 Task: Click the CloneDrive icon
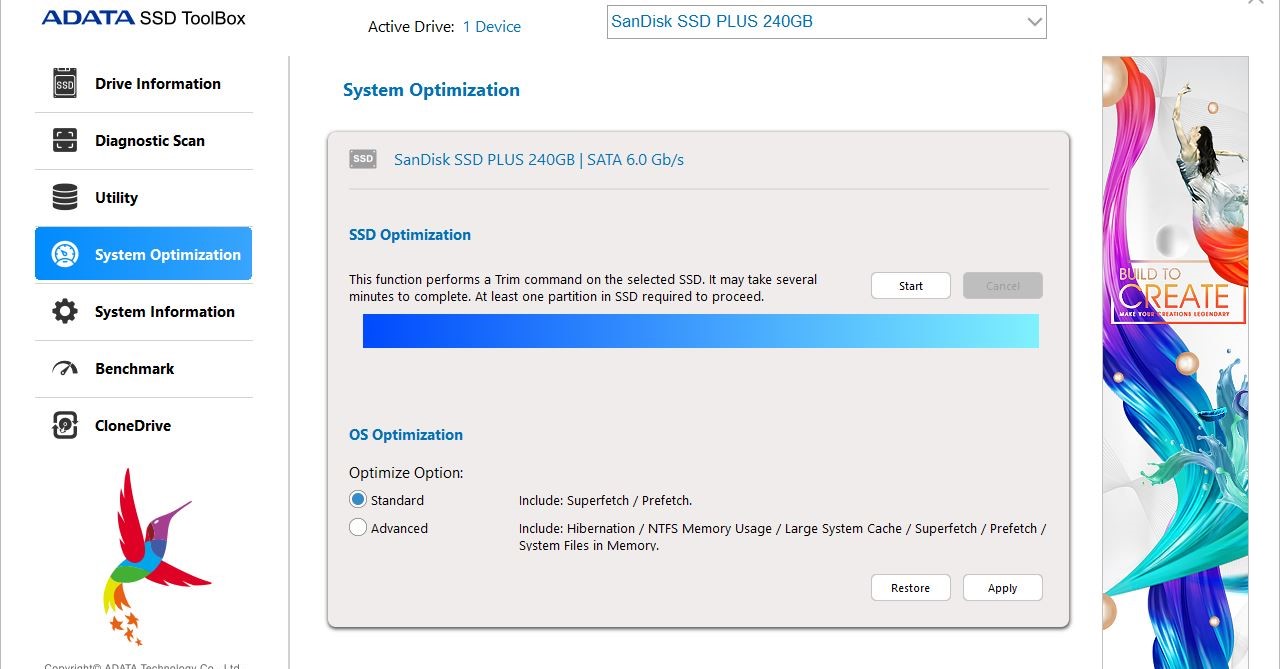click(x=65, y=426)
